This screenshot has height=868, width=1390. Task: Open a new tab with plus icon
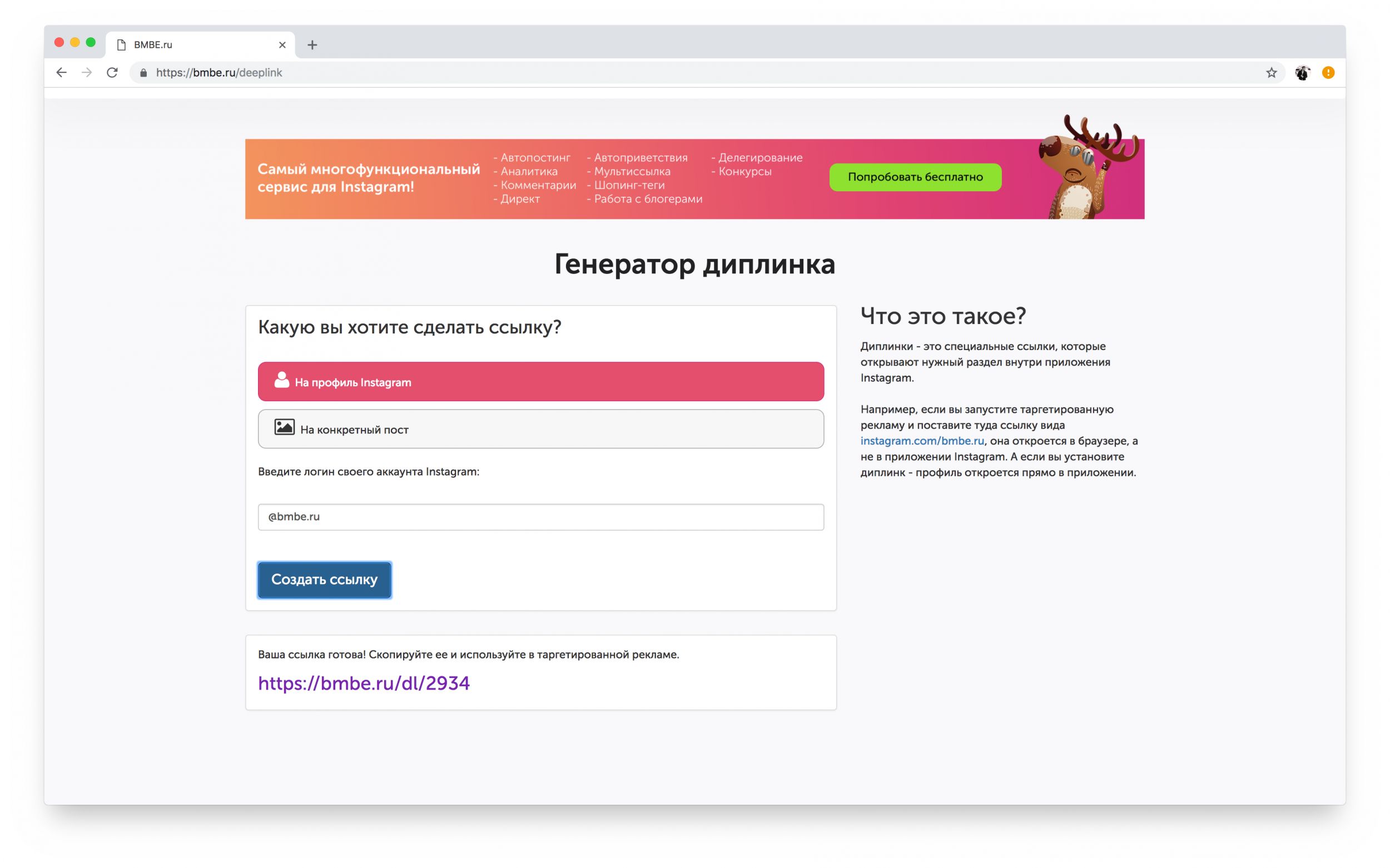coord(312,45)
